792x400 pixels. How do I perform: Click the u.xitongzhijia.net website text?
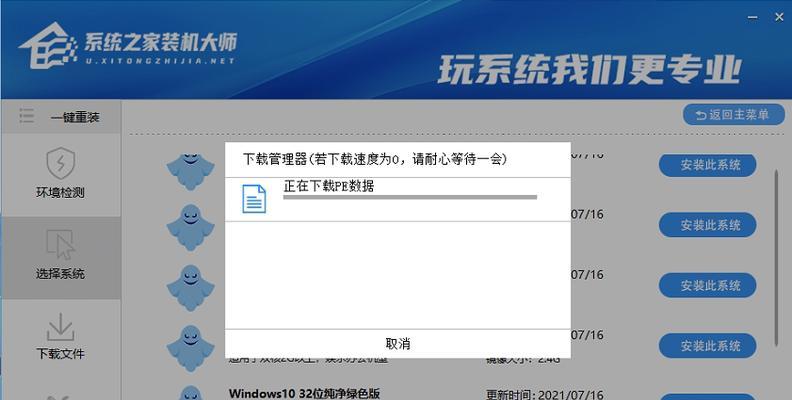160,61
